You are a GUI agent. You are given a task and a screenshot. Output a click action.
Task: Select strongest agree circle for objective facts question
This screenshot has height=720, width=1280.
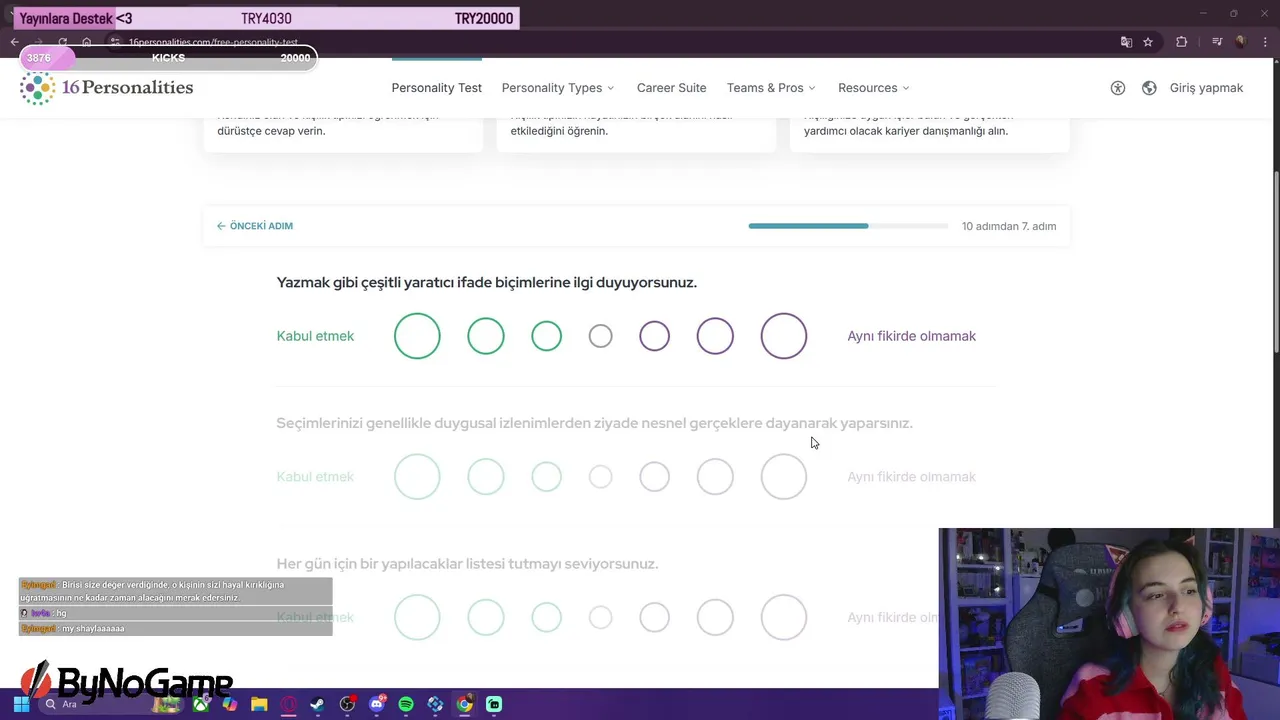point(417,477)
